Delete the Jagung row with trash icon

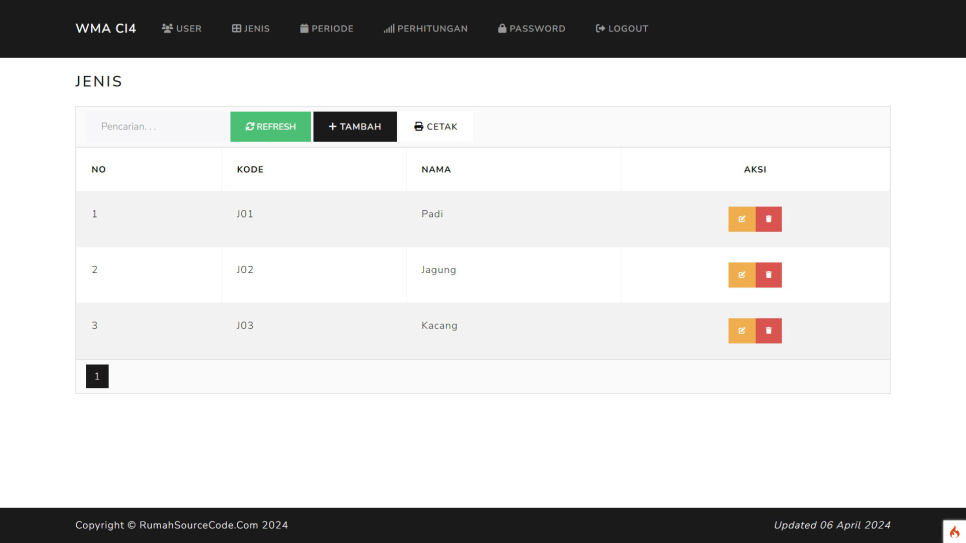(769, 275)
